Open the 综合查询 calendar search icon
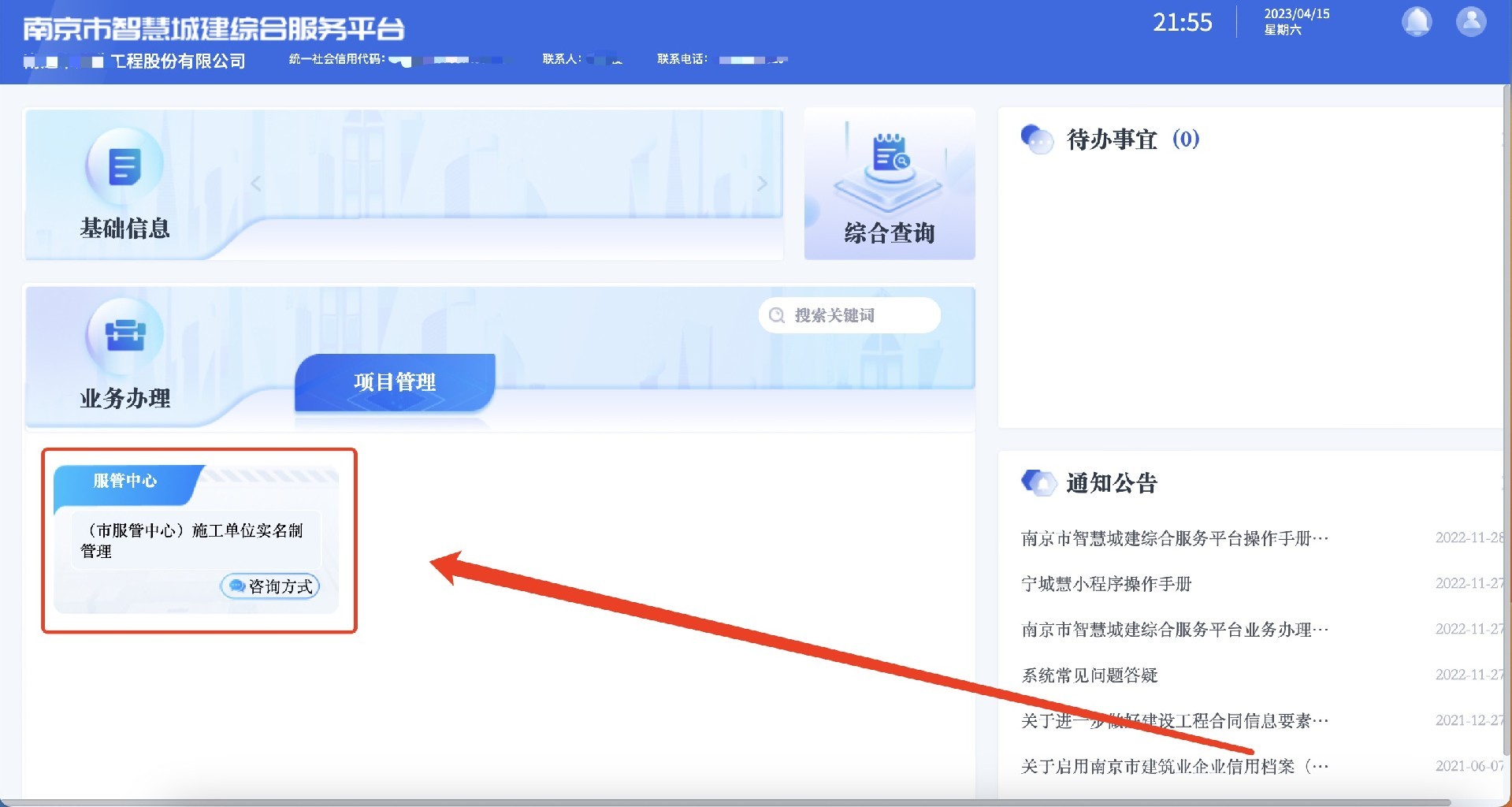1512x807 pixels. pos(890,155)
